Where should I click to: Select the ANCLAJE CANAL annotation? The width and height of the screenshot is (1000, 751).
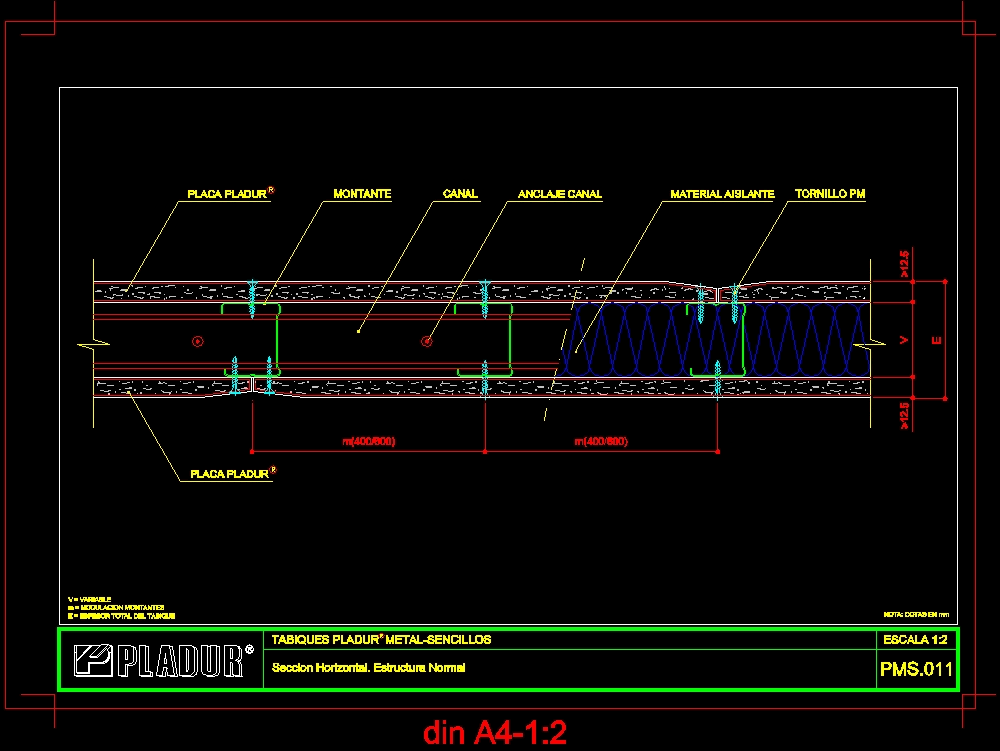560,194
